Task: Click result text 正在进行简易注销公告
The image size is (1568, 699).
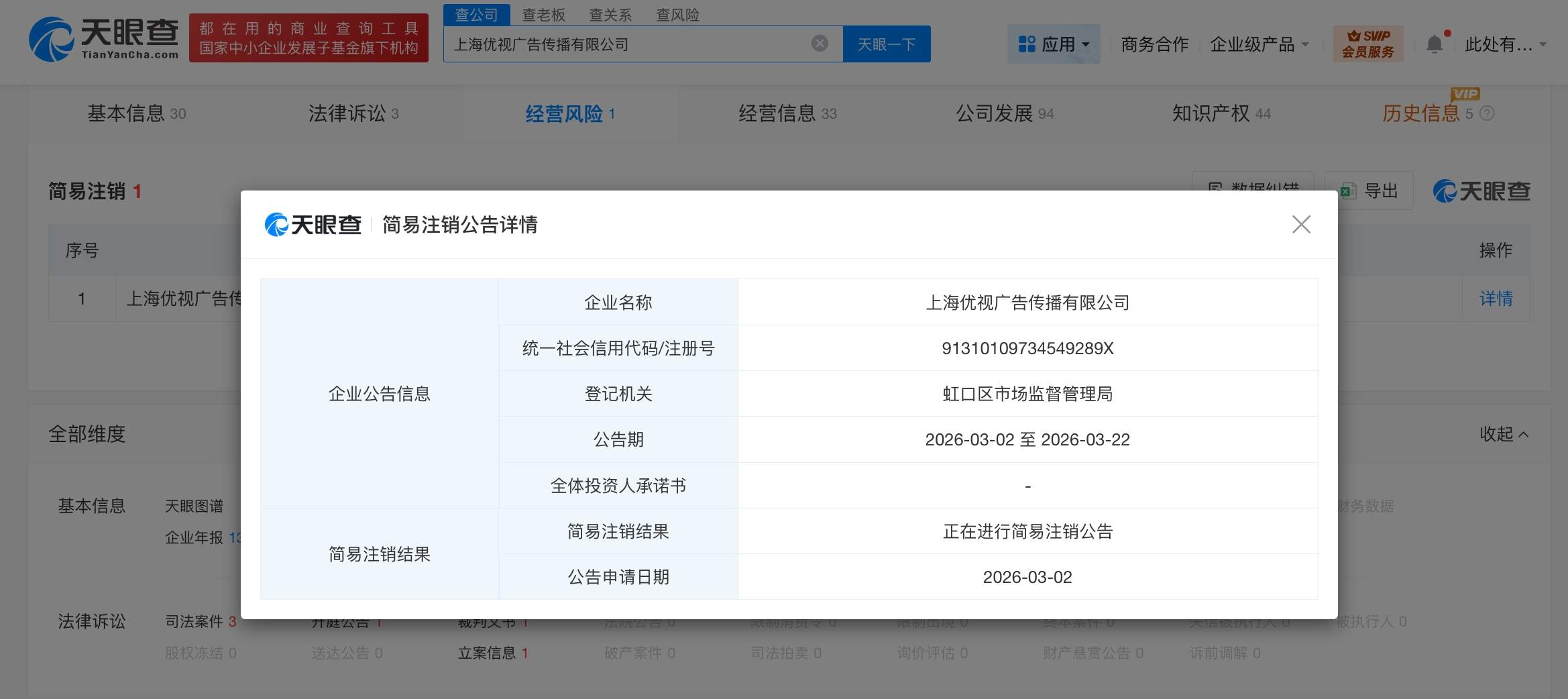Action: (x=1027, y=531)
